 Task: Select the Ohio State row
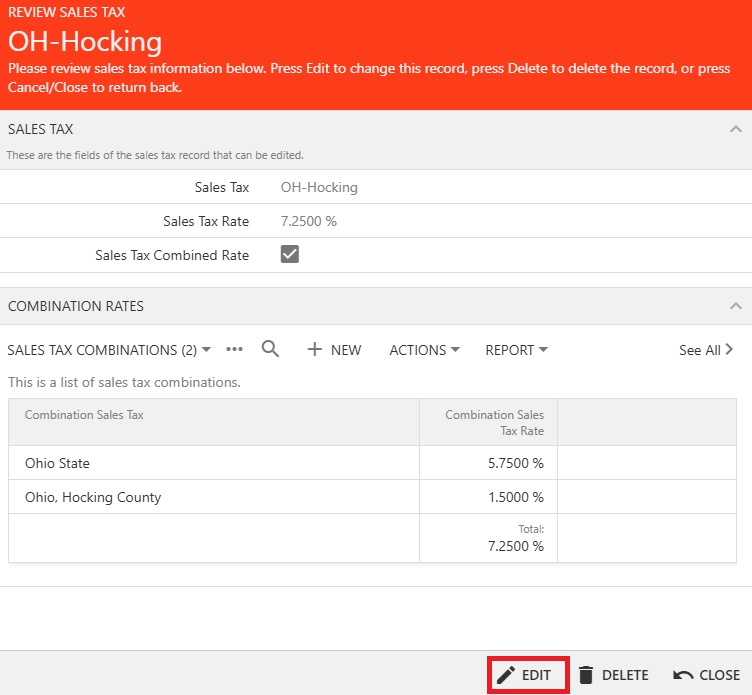point(372,463)
